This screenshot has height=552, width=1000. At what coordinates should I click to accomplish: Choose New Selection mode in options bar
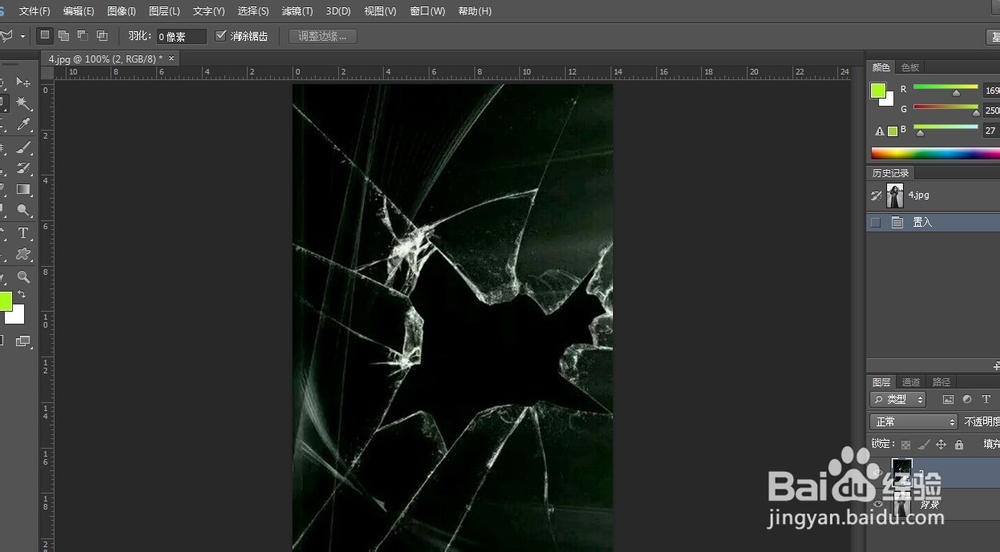point(44,35)
